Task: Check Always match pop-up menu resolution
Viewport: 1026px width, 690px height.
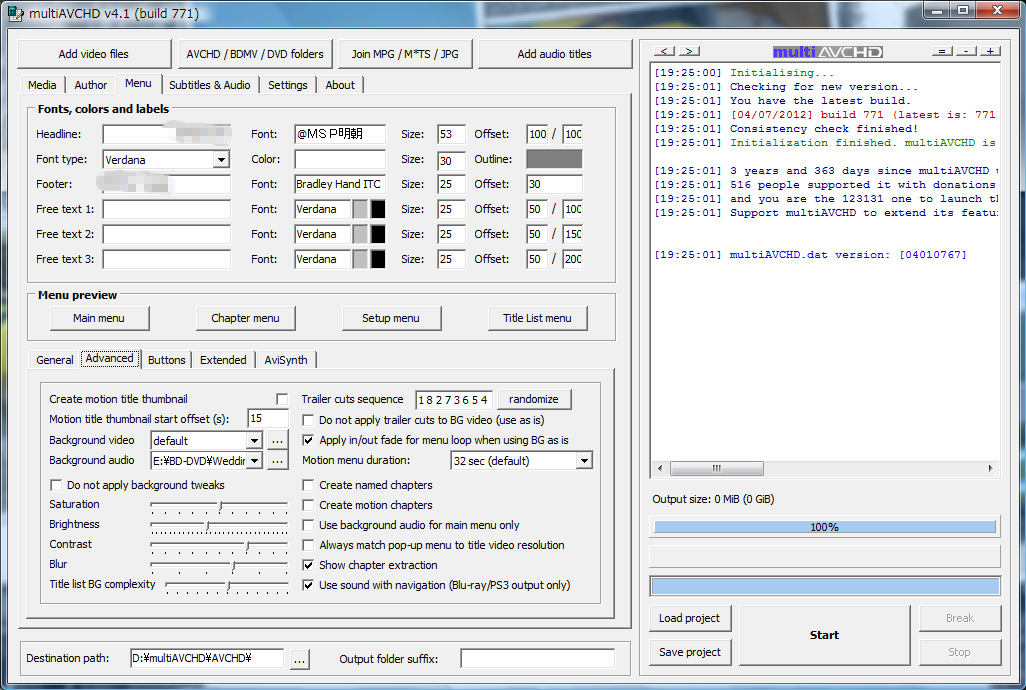Action: (308, 545)
